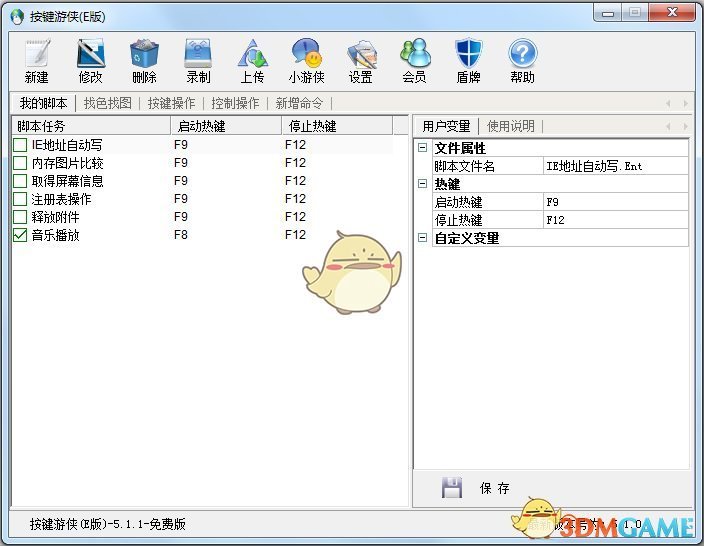This screenshot has height=546, width=704.
Task: Select the 释放附件 script name
Action: click(x=55, y=217)
